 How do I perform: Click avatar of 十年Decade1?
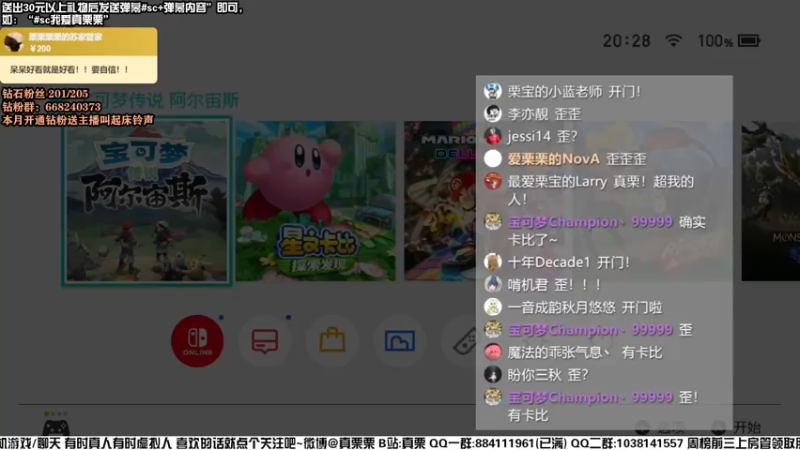coord(493,262)
